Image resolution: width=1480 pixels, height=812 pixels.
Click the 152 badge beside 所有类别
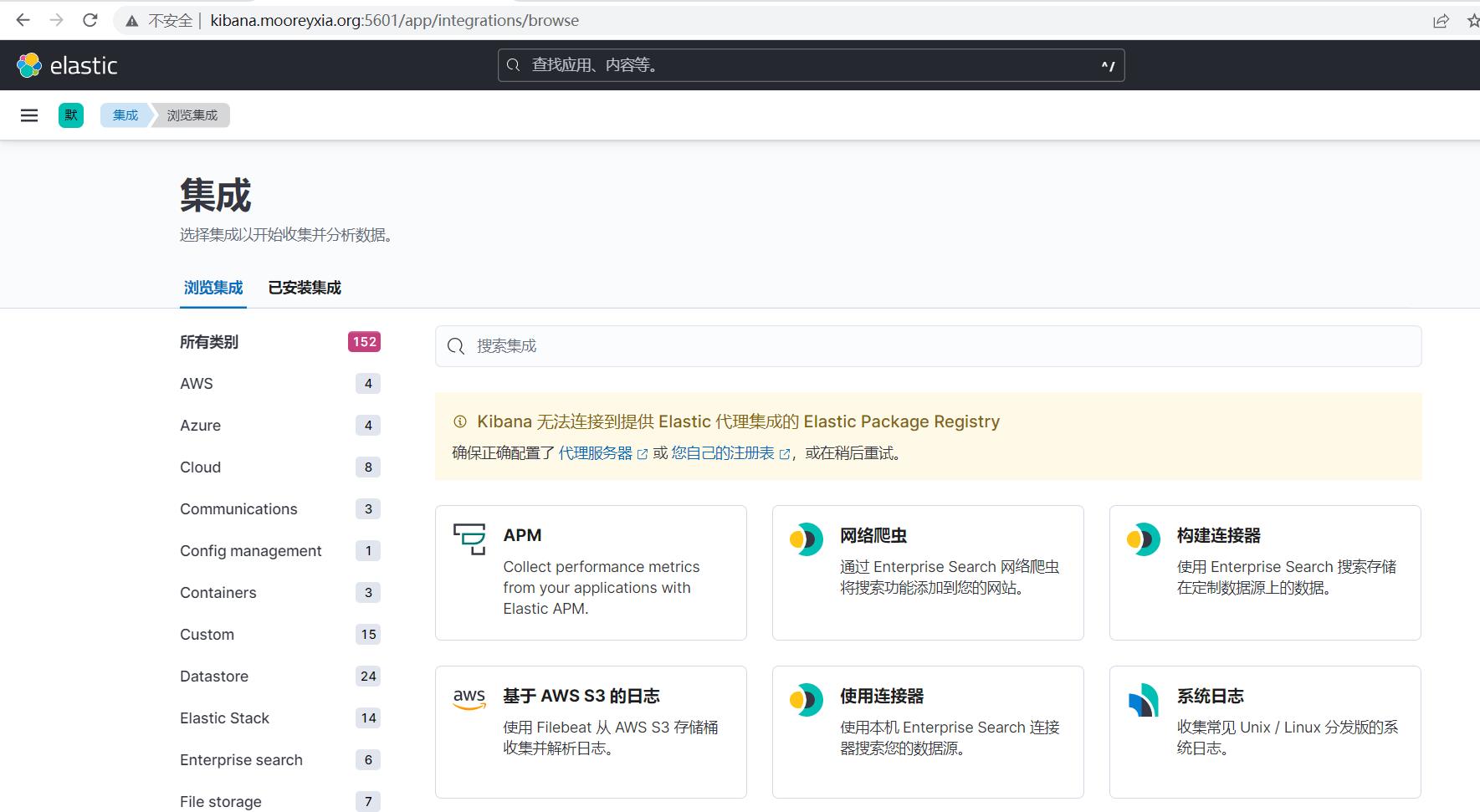click(364, 342)
